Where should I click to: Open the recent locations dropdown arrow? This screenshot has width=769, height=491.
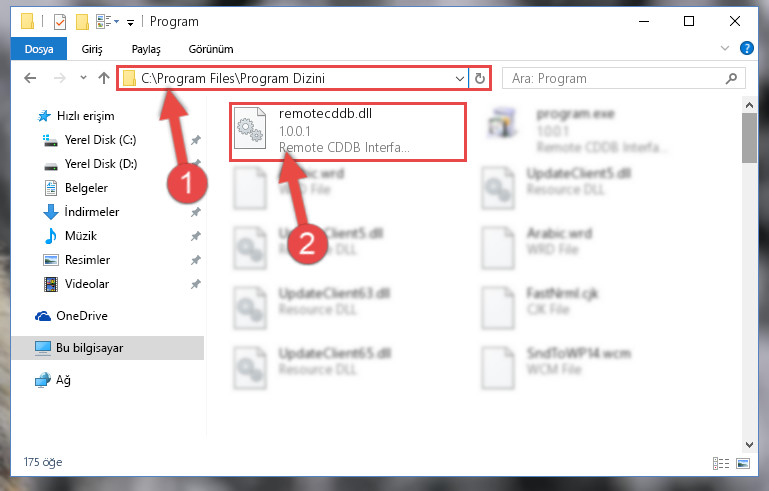[83, 78]
